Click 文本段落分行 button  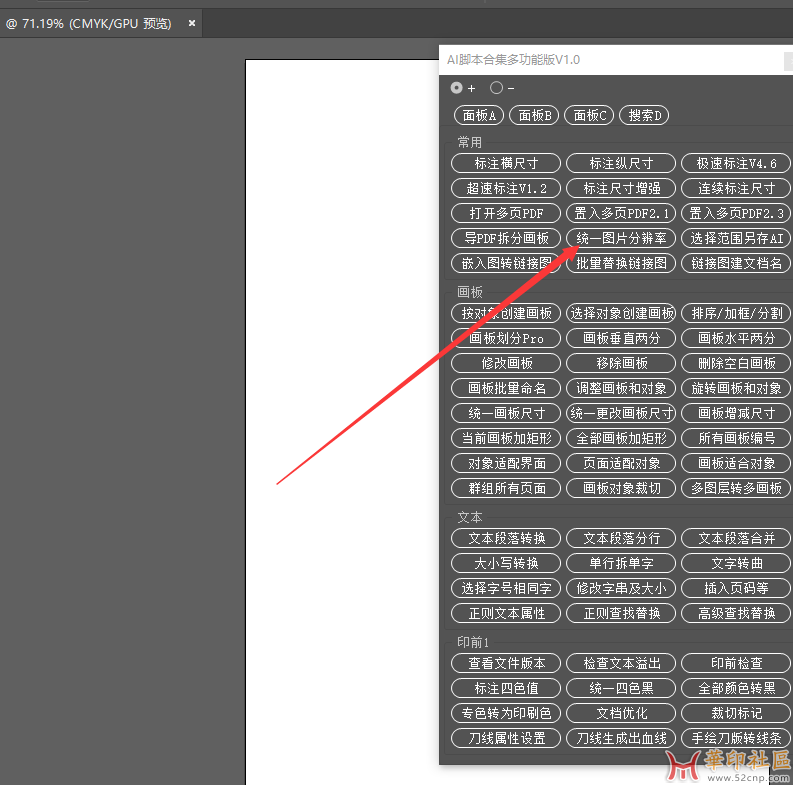[x=621, y=538]
